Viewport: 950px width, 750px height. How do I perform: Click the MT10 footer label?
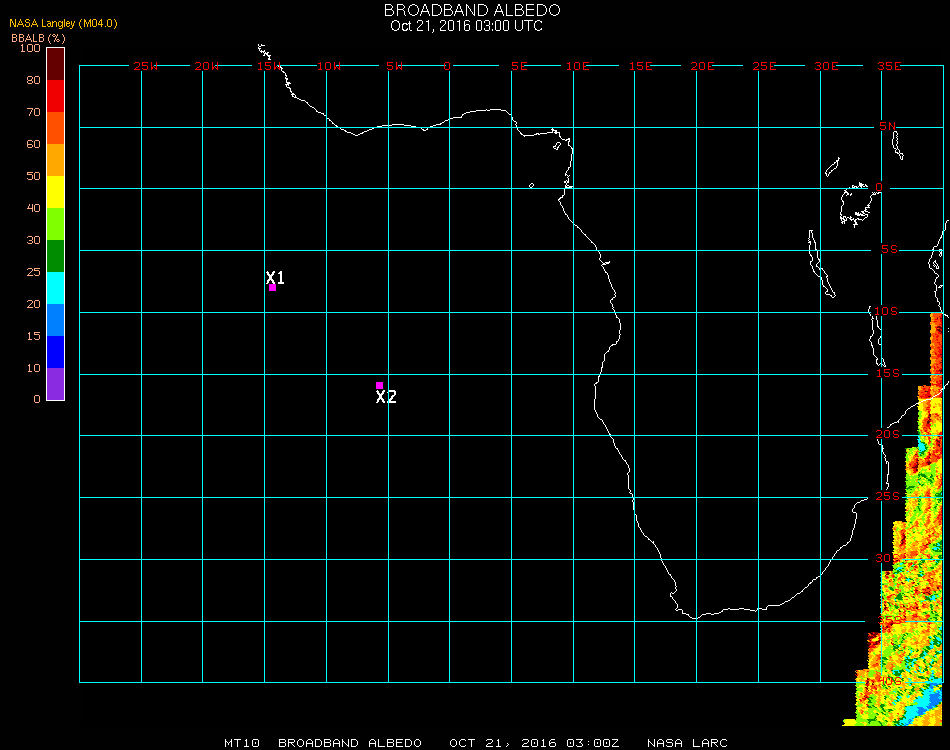[242, 743]
